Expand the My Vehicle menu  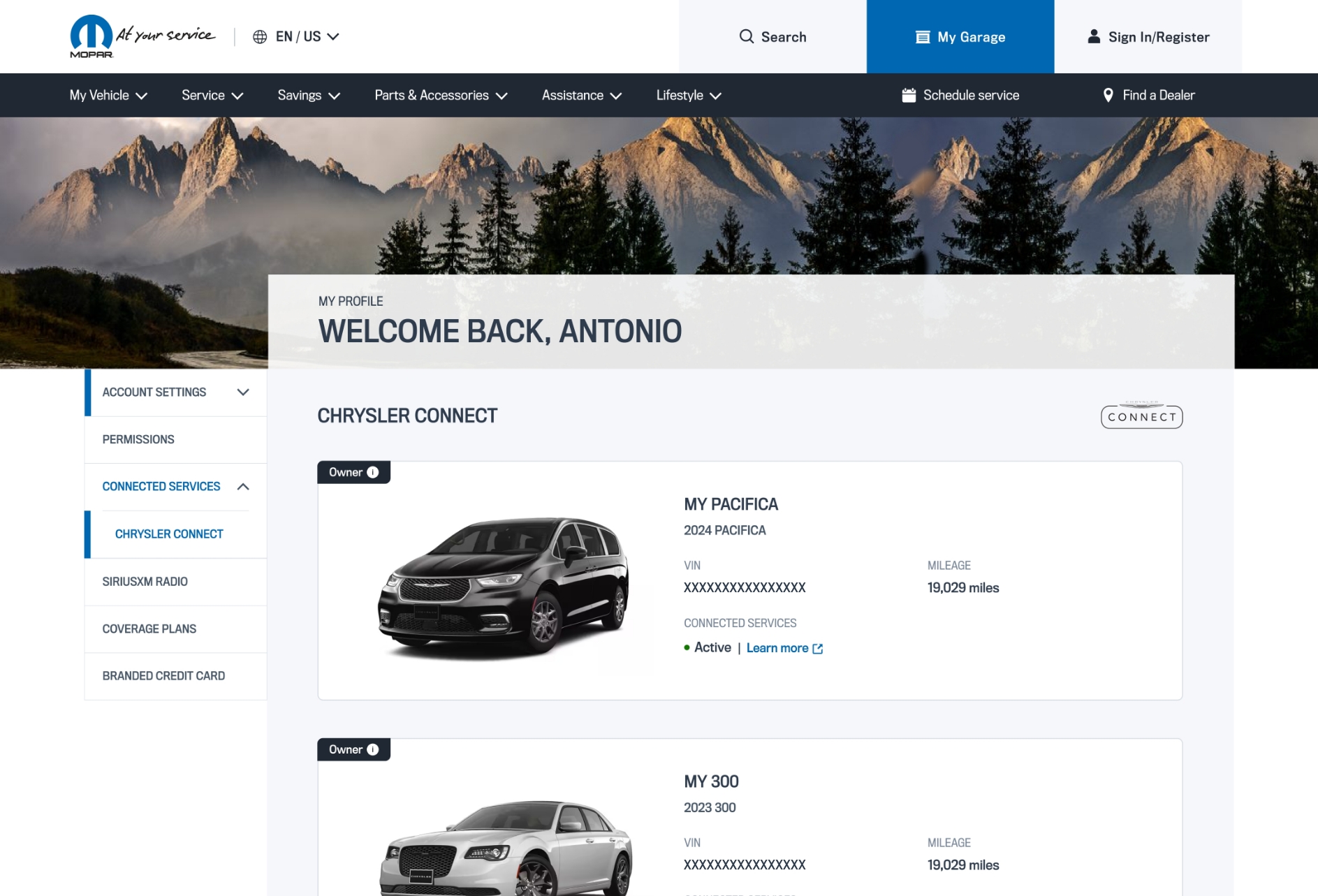(x=107, y=95)
